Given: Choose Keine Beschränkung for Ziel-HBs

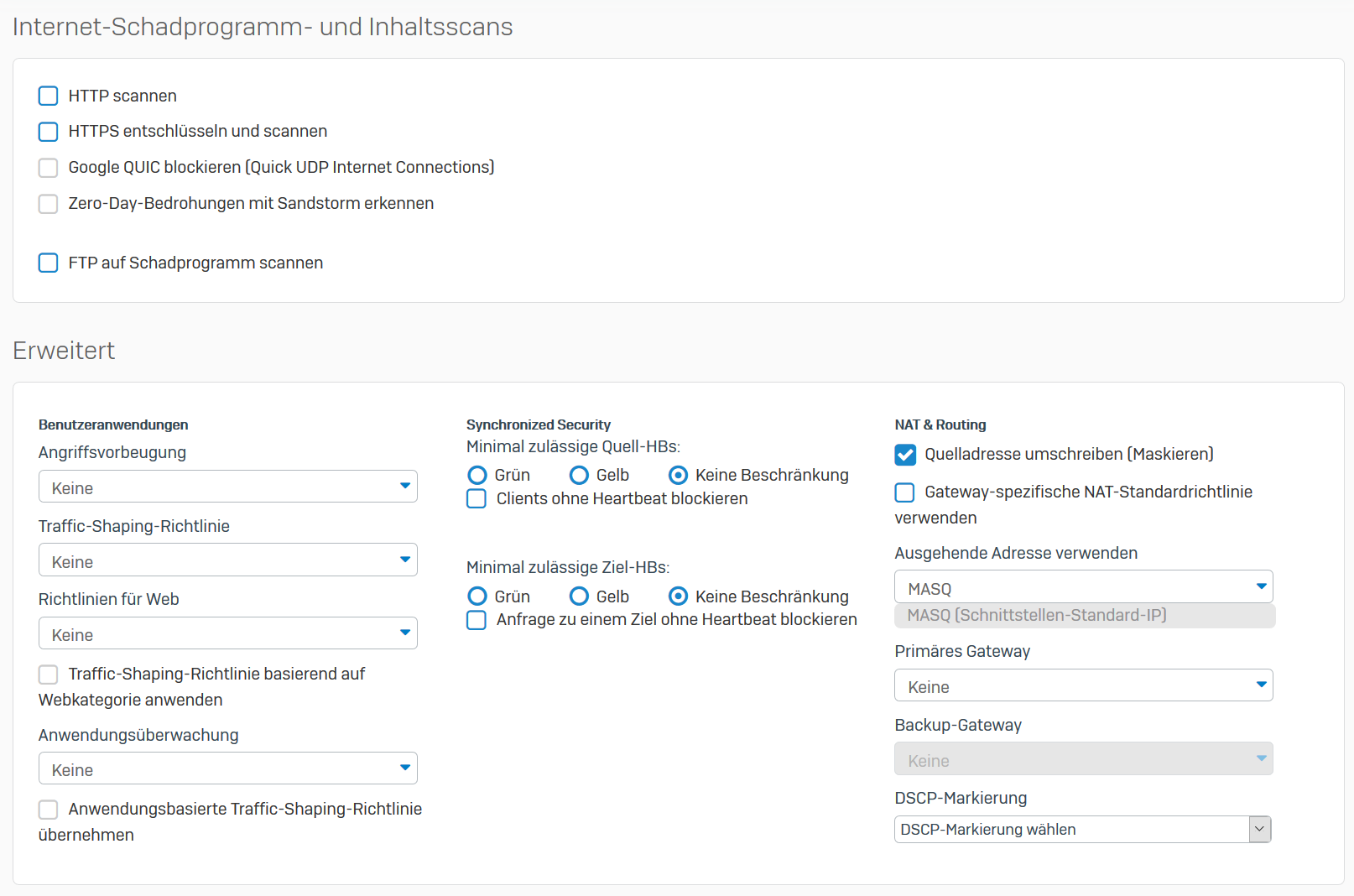Looking at the screenshot, I should point(678,596).
